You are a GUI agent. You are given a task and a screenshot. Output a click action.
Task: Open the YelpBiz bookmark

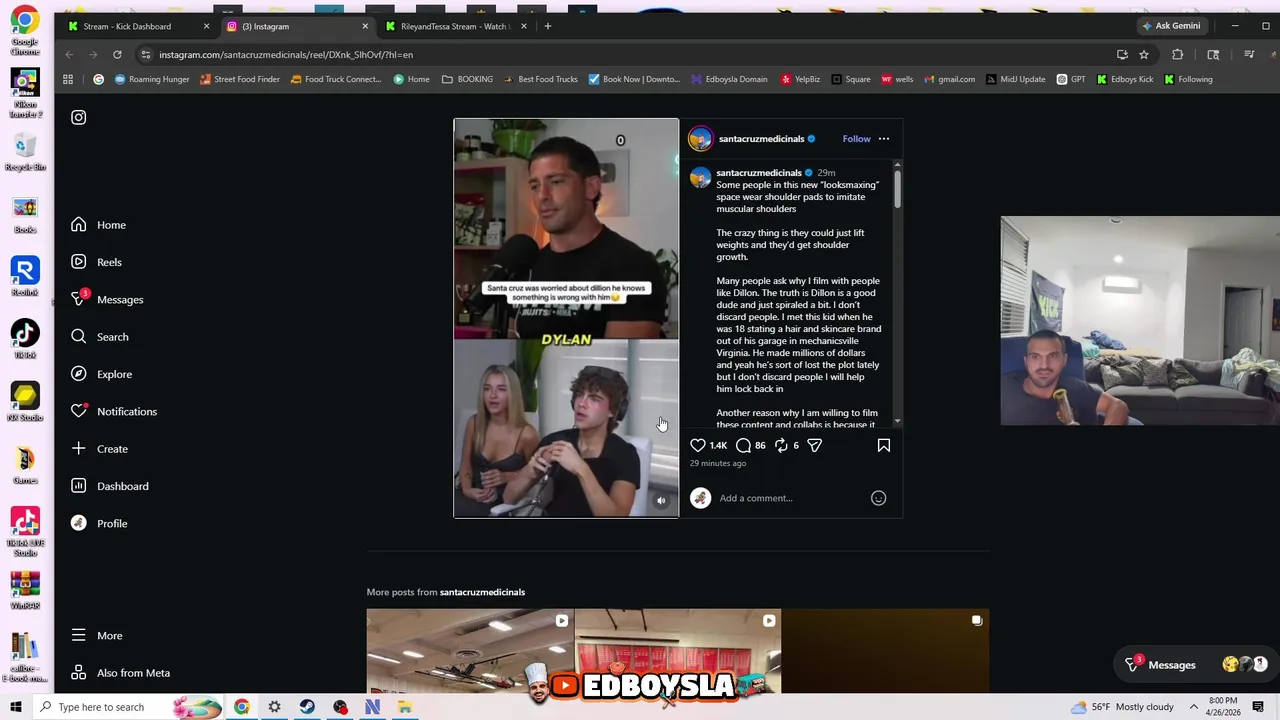(800, 79)
